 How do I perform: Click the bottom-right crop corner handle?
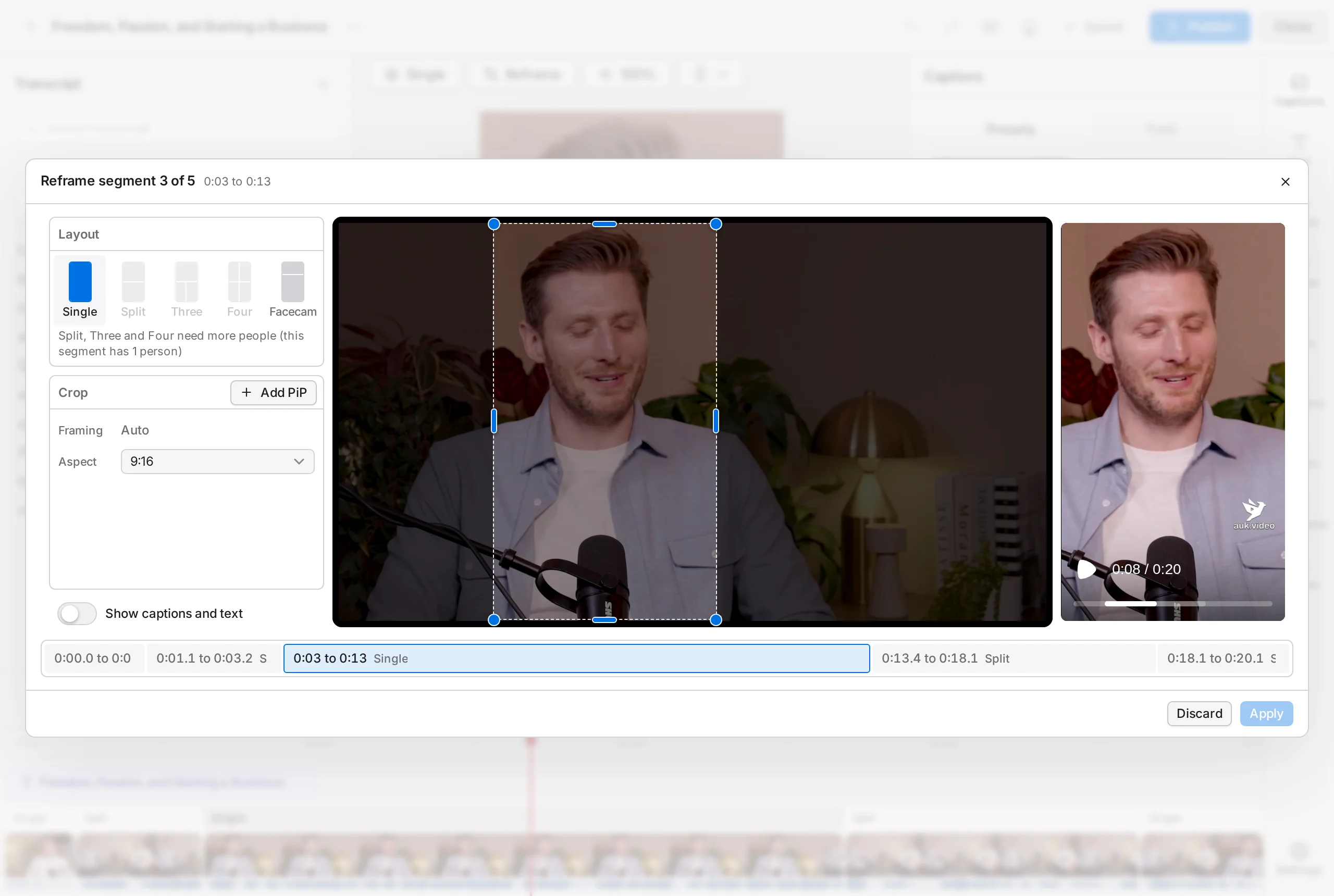pos(715,619)
